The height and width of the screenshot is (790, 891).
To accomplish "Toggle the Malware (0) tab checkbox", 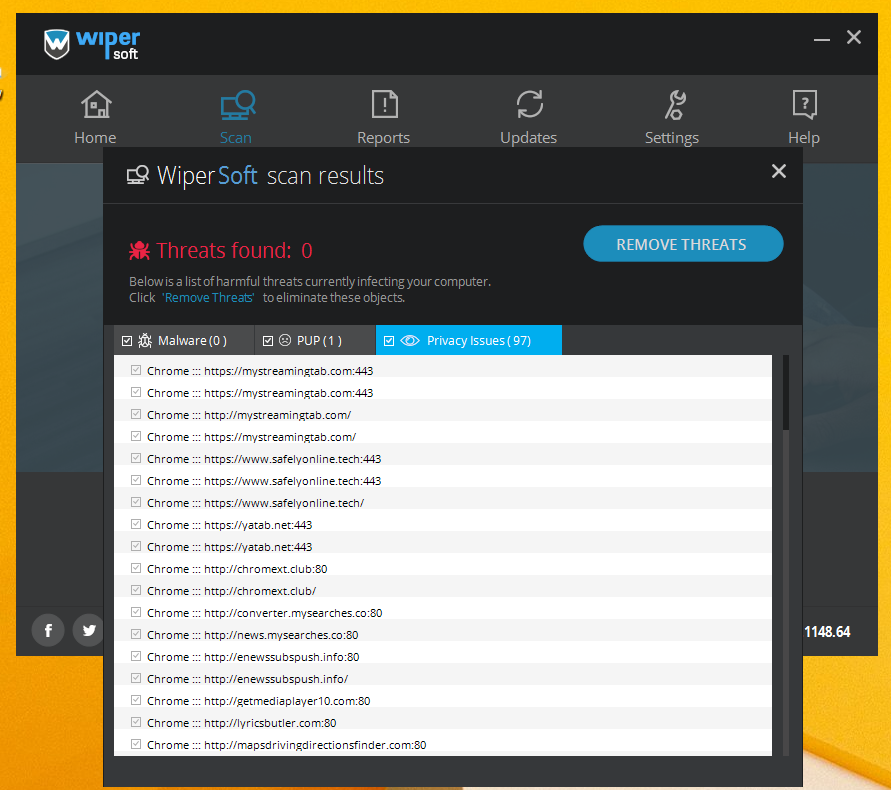I will (x=127, y=341).
